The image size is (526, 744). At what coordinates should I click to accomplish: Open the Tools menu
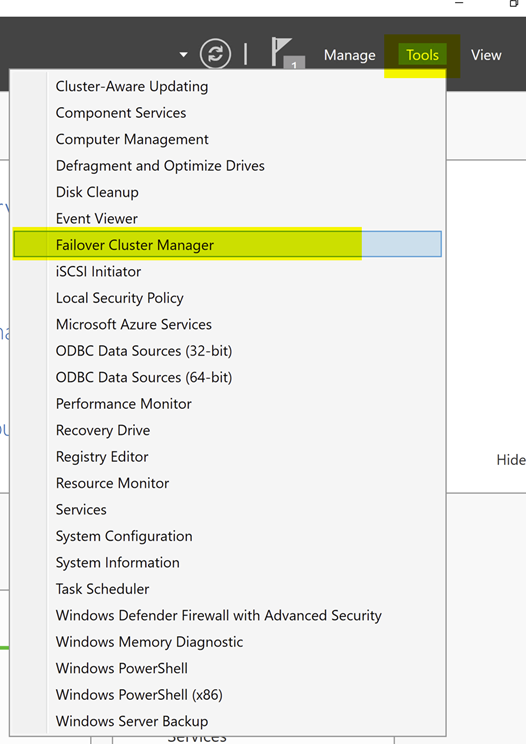pyautogui.click(x=422, y=55)
